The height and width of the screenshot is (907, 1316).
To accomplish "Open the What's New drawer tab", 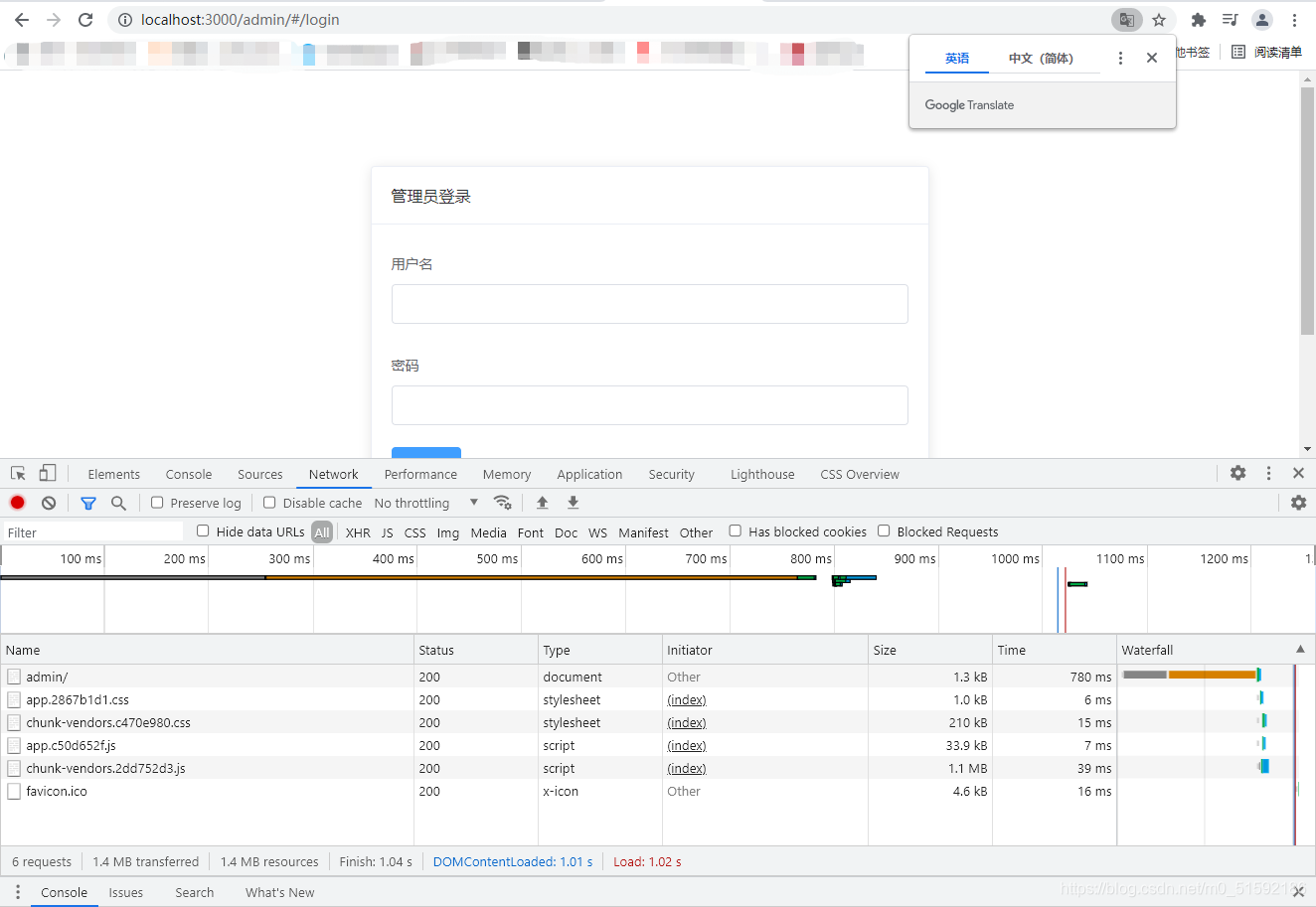I will [280, 893].
